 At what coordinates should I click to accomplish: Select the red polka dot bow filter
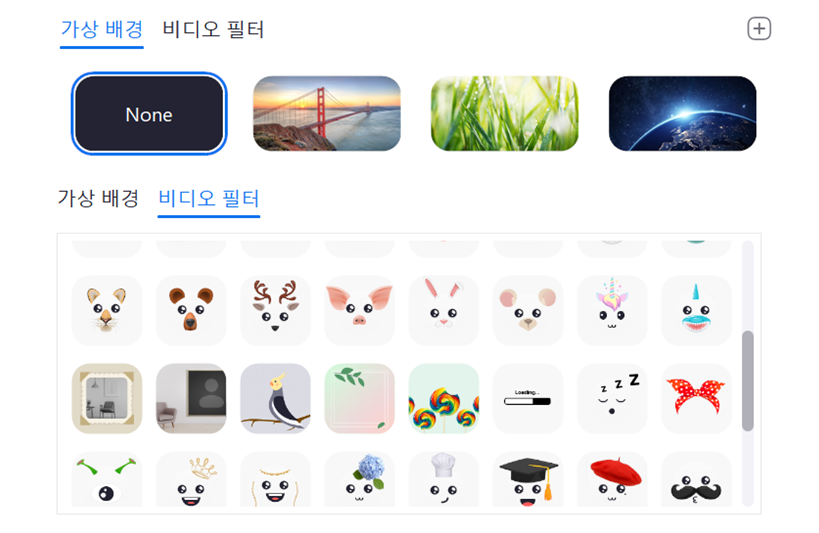696,399
